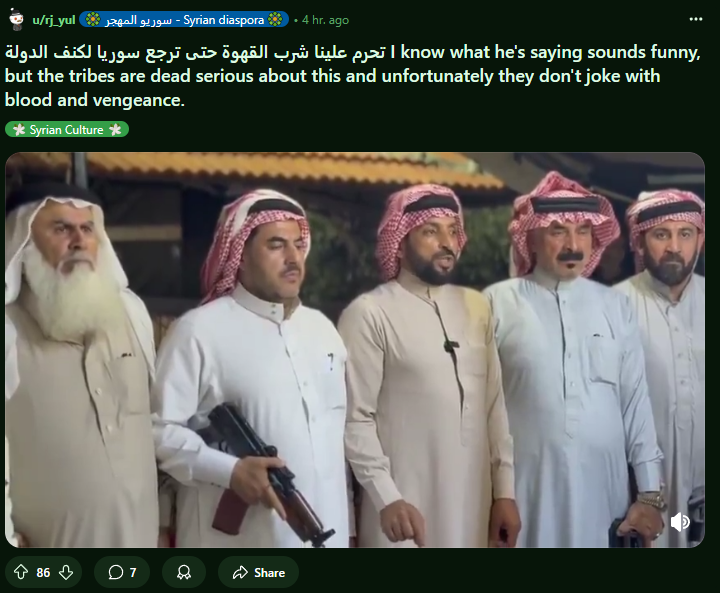Screen dimensions: 720x593
Task: Open the u/rj_yul profile link
Action: coord(54,20)
